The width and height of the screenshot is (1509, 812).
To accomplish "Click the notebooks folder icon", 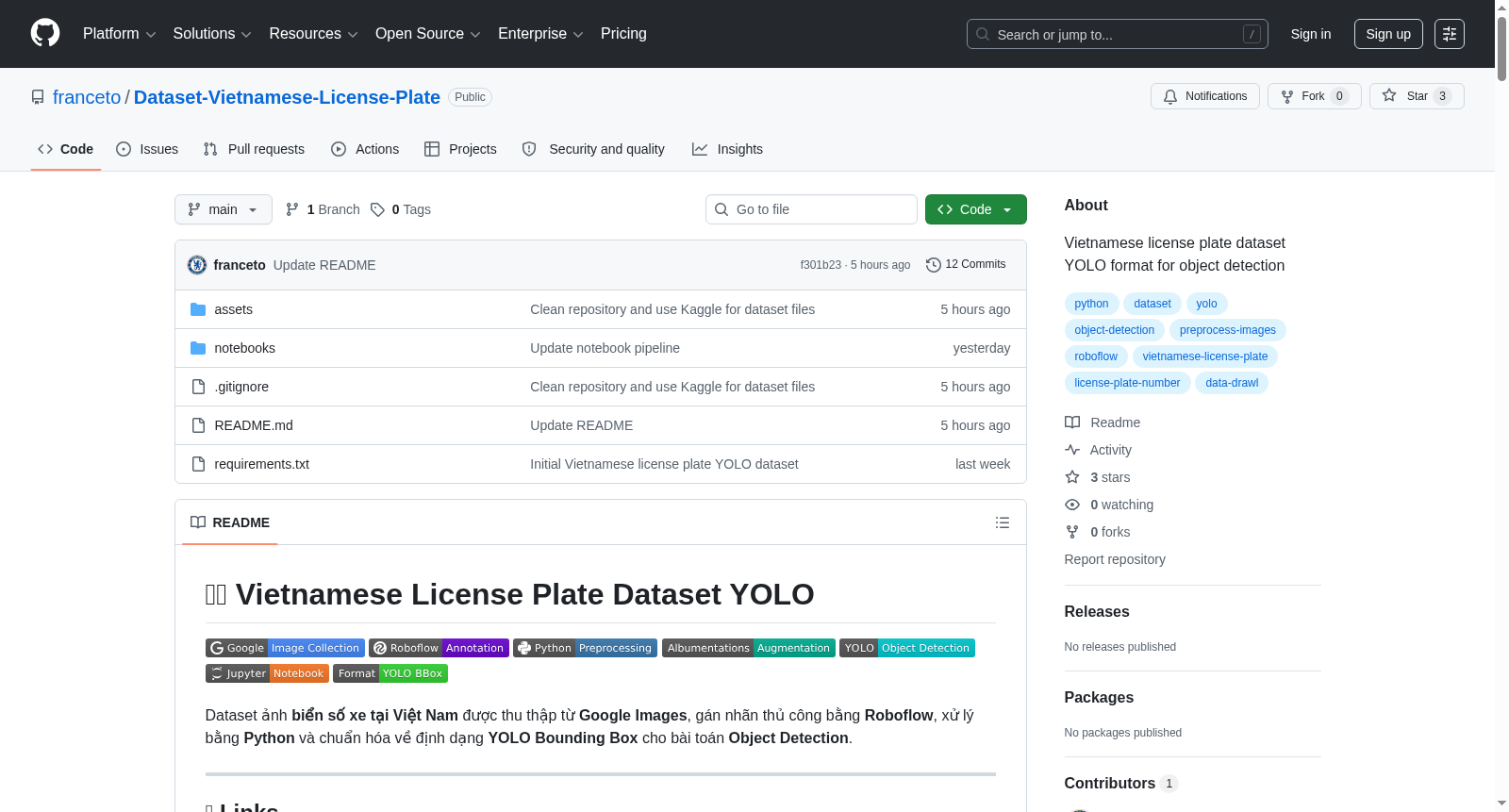I will pyautogui.click(x=198, y=348).
